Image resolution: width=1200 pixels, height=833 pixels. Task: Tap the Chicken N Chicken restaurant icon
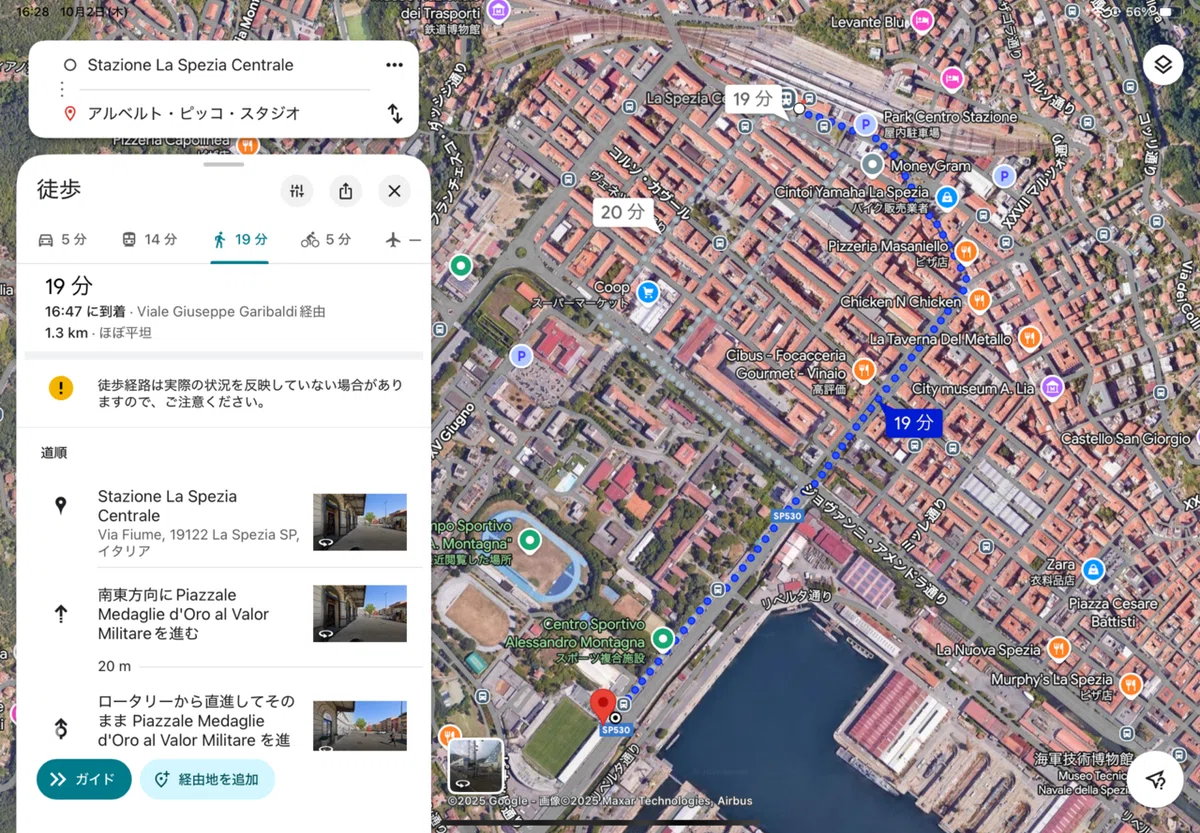tap(980, 300)
